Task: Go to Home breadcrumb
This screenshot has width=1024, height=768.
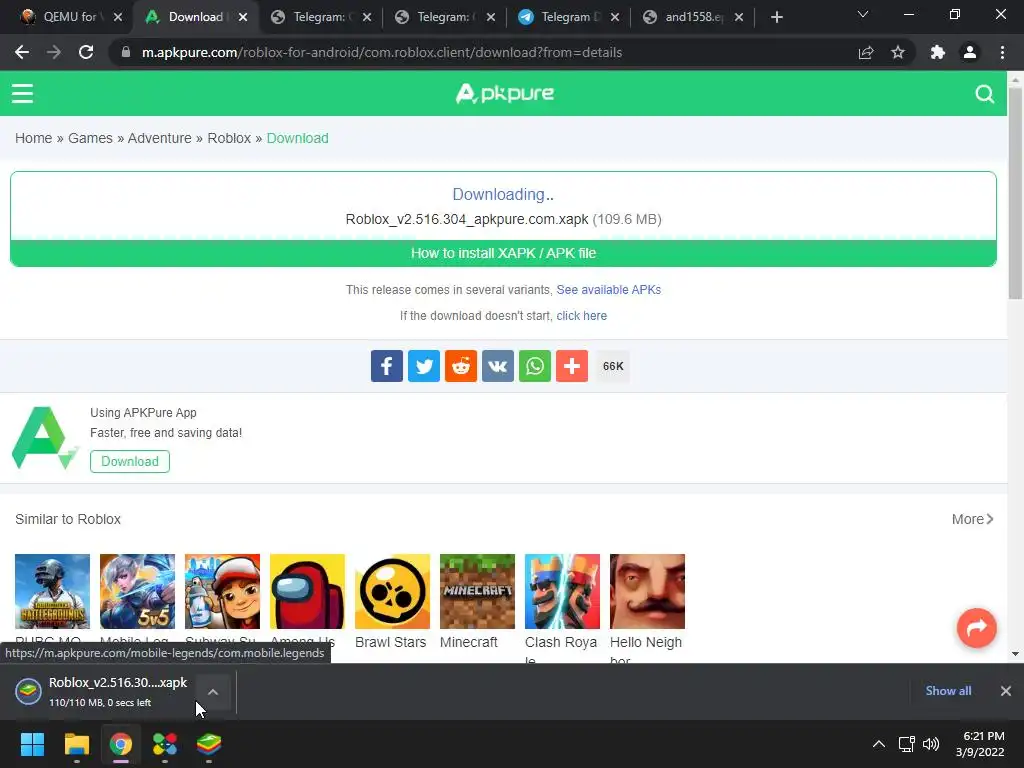Action: [x=33, y=138]
